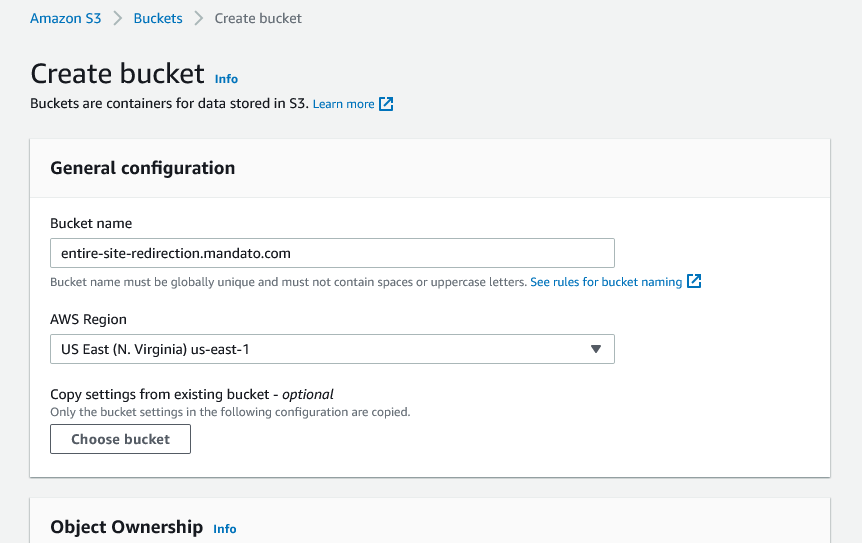Click the Choose bucket button

tap(120, 439)
